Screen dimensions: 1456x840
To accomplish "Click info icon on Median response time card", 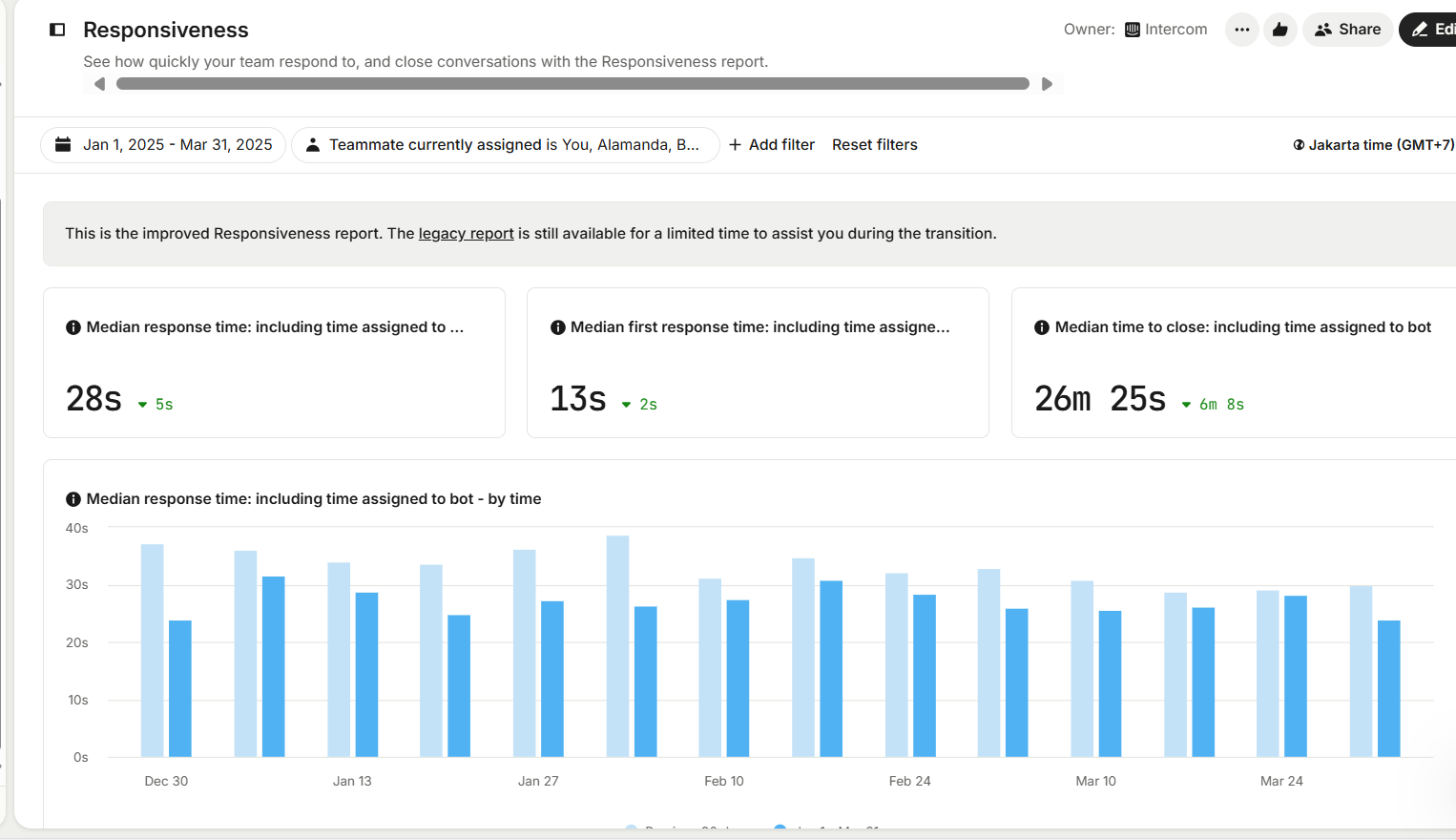I will (x=73, y=327).
